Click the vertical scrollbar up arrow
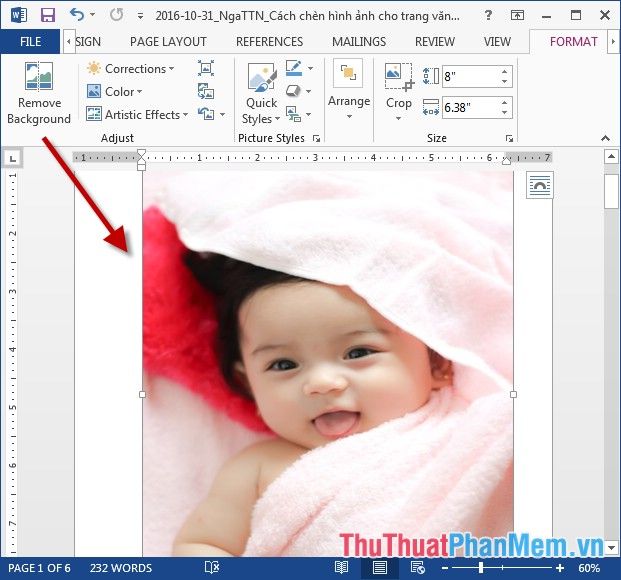Screen dimensions: 621x580 pos(611,156)
